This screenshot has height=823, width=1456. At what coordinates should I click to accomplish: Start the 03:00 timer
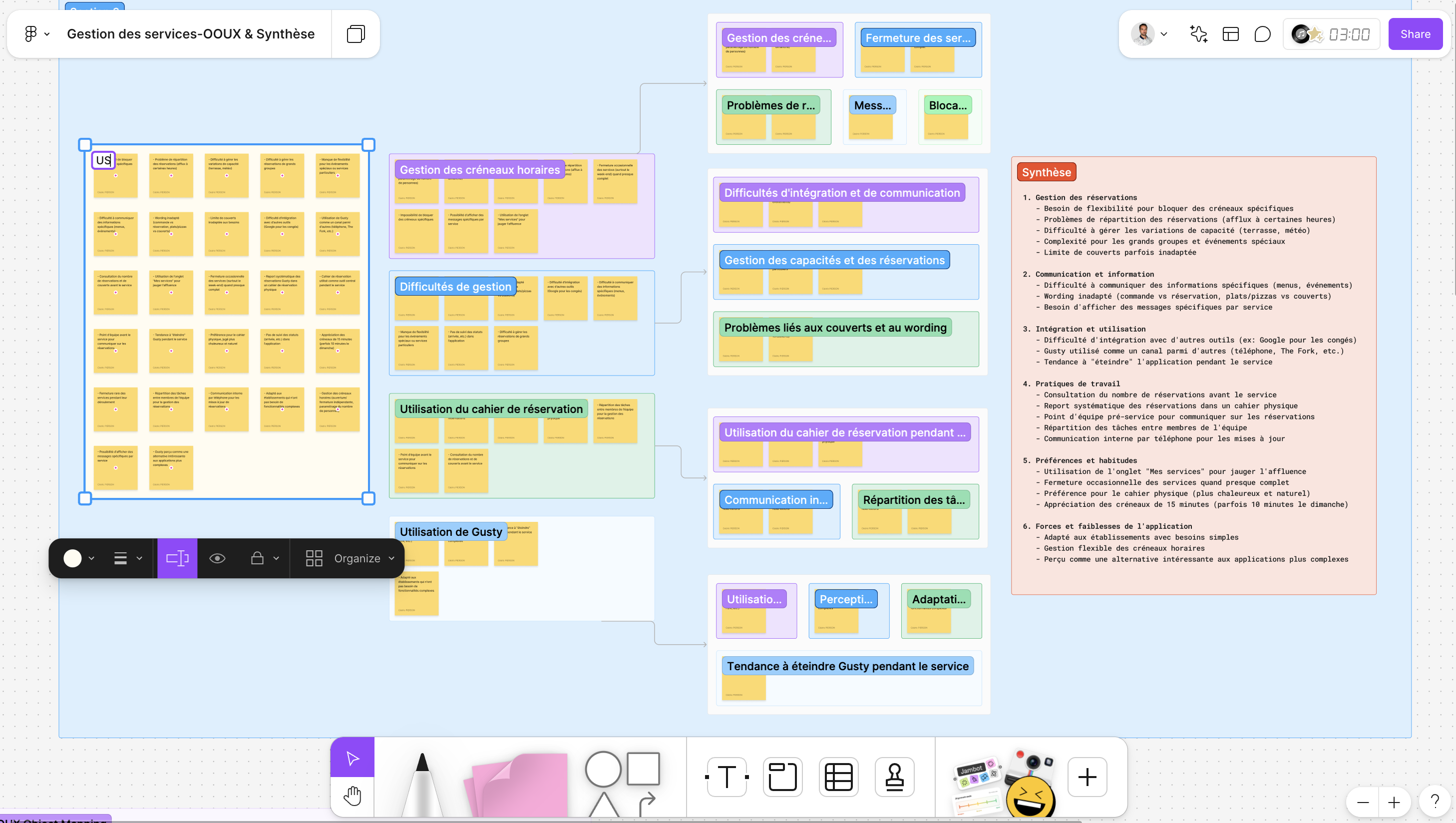click(1349, 34)
